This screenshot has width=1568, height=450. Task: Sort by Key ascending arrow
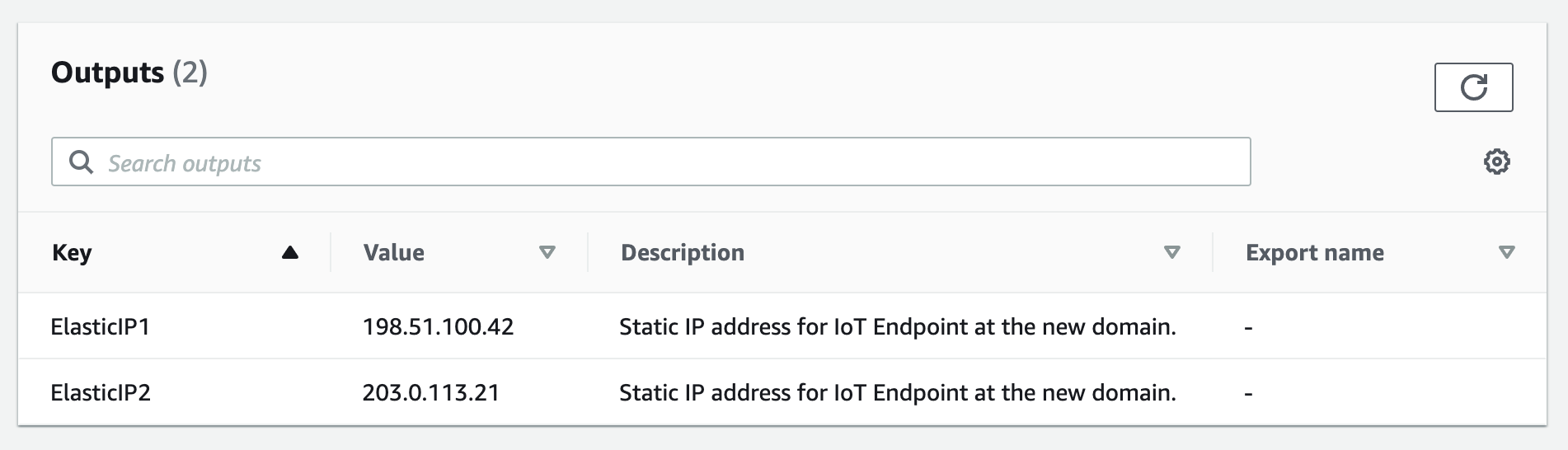(x=289, y=253)
